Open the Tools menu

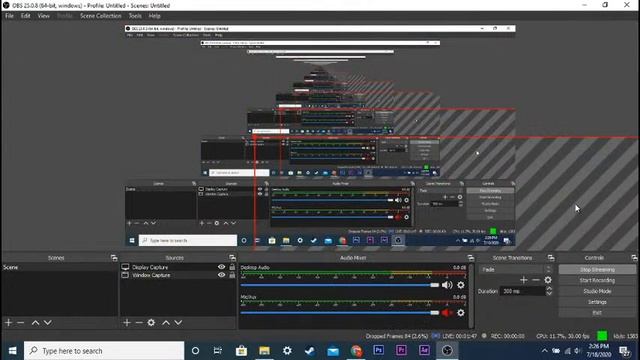pos(135,16)
